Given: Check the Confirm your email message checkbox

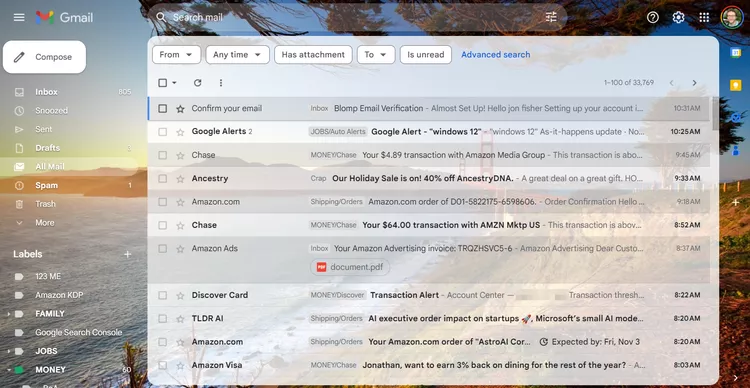Looking at the screenshot, I should coord(163,109).
